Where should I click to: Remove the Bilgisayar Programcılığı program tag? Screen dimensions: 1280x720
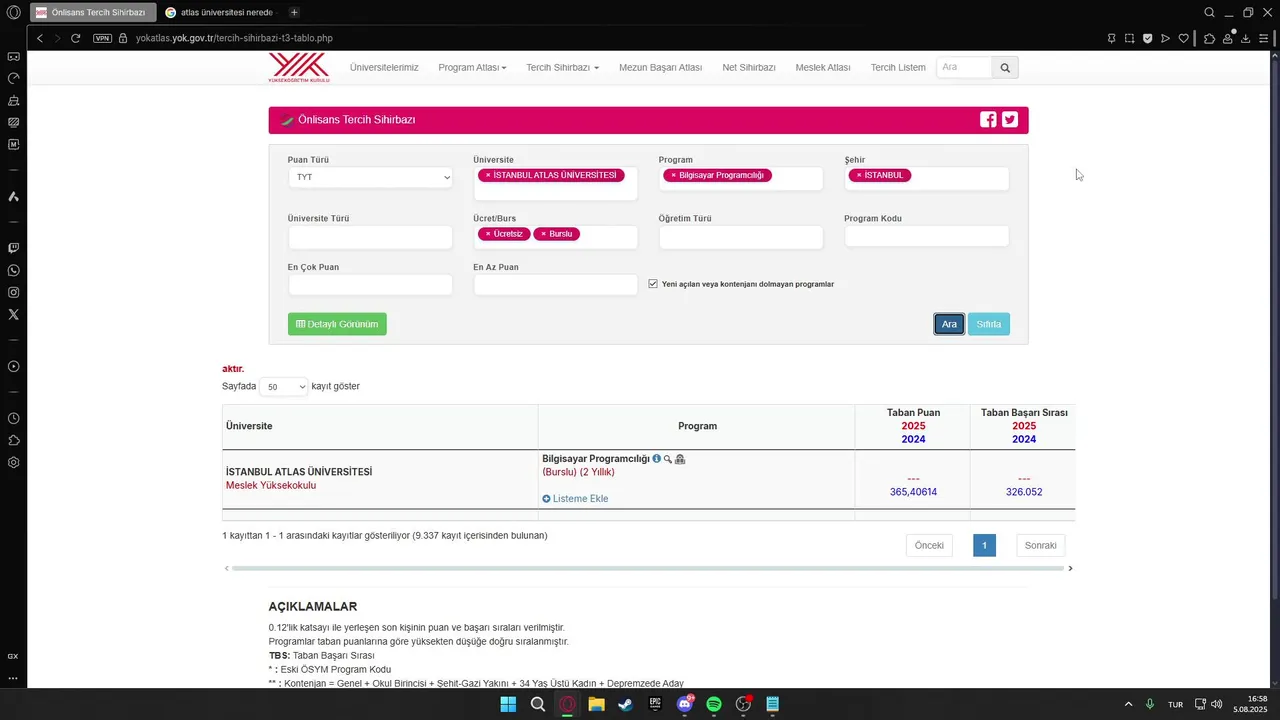pos(673,175)
